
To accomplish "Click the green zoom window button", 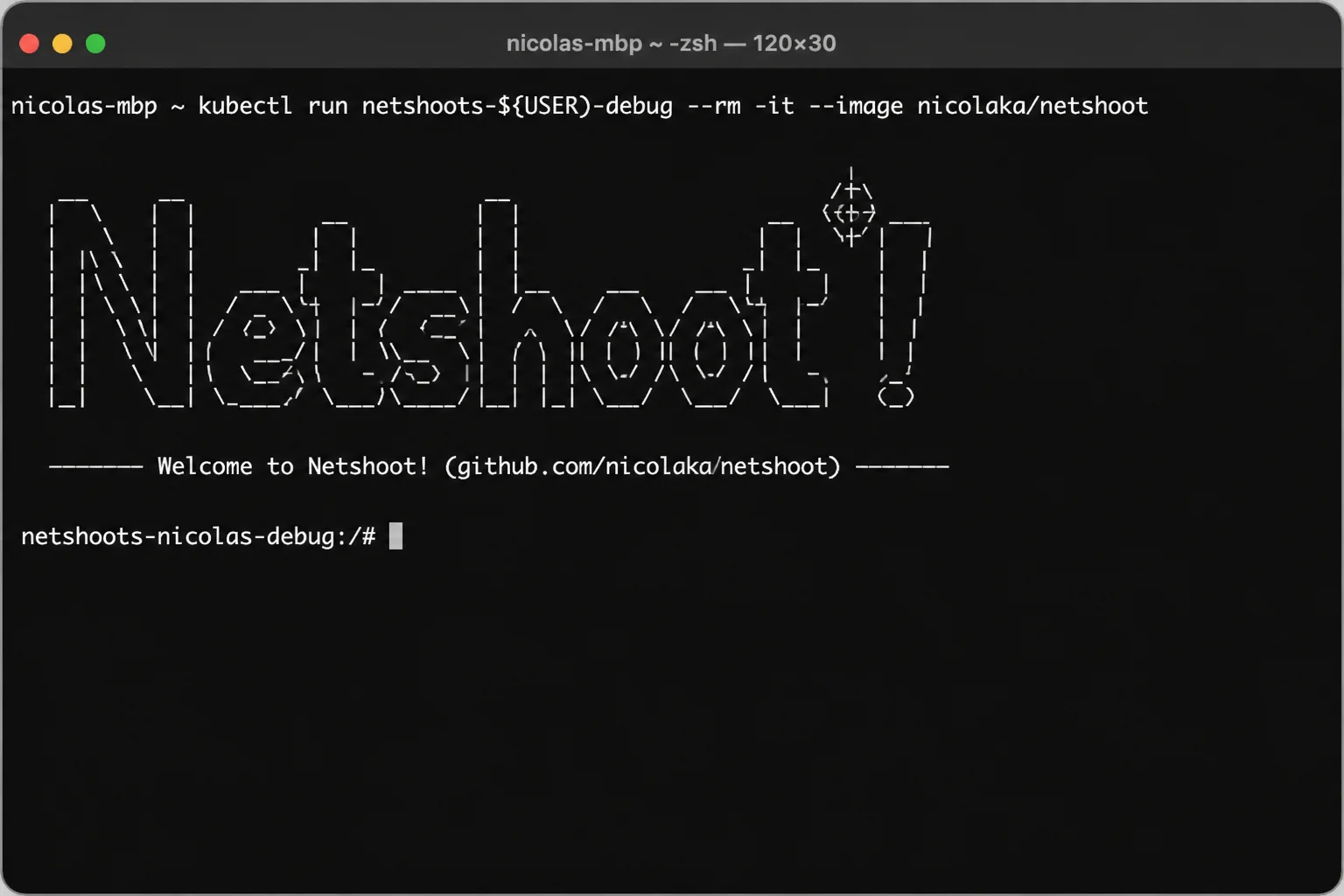I will click(95, 44).
